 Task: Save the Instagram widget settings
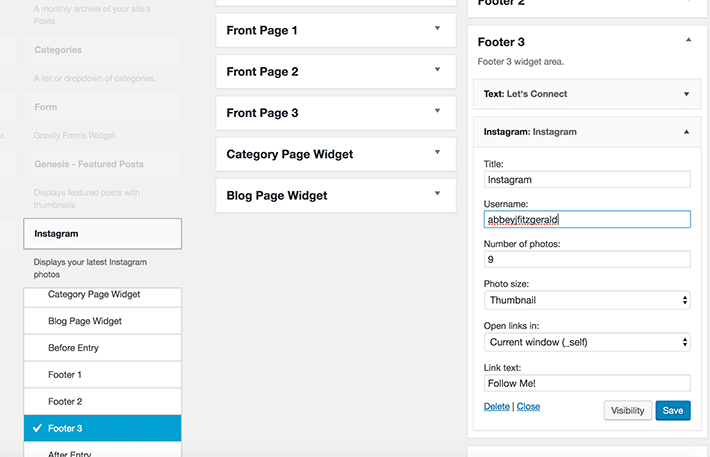pyautogui.click(x=673, y=410)
